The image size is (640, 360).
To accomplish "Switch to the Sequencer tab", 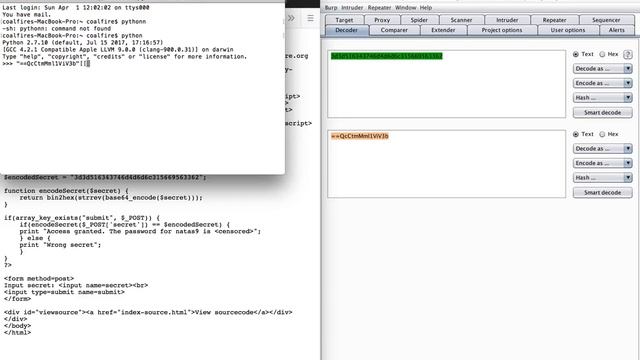I will 606,20.
